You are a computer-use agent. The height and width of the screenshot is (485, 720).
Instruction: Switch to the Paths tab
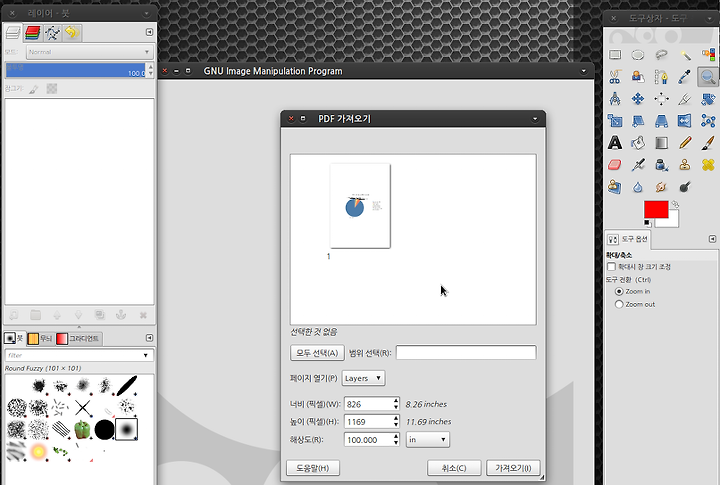[x=52, y=33]
